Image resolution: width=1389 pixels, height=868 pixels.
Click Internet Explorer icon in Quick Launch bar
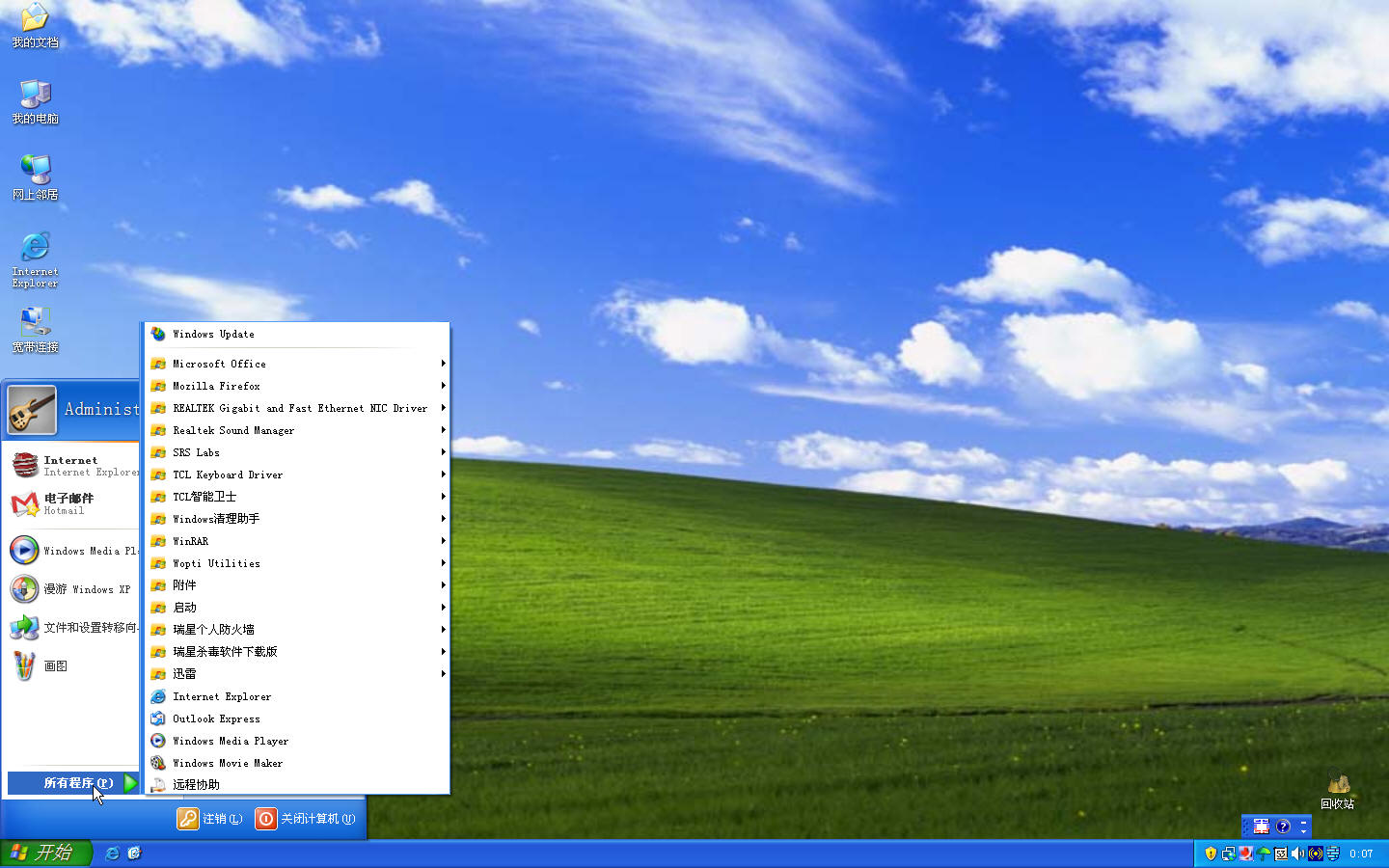click(112, 854)
